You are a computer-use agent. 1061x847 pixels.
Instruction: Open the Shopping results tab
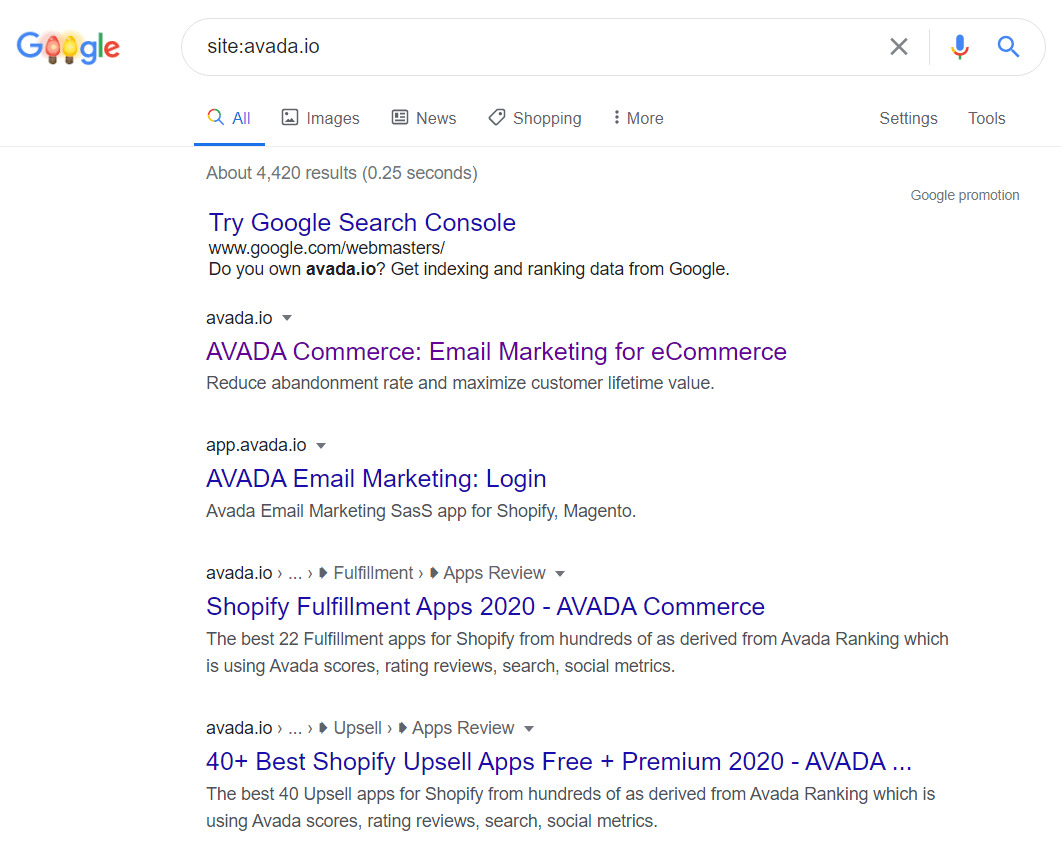coord(534,118)
